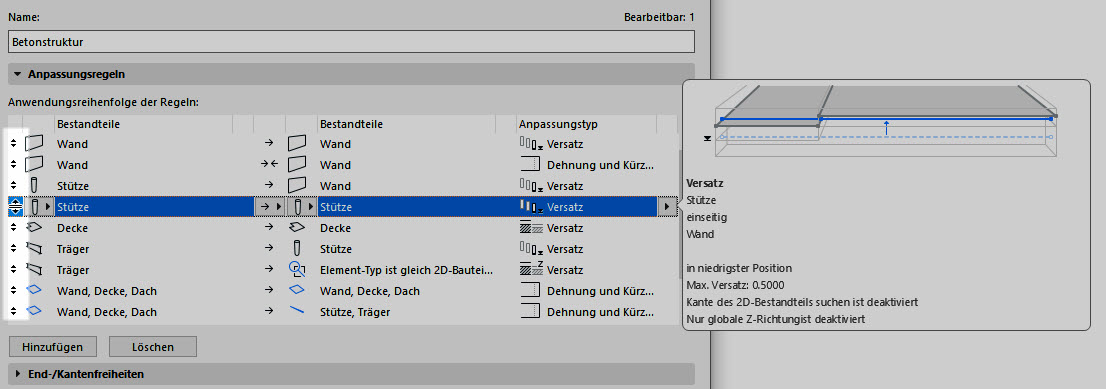The width and height of the screenshot is (1106, 389).
Task: Click the reorder handle of the Träger → Stütze row
Action: (x=13, y=249)
